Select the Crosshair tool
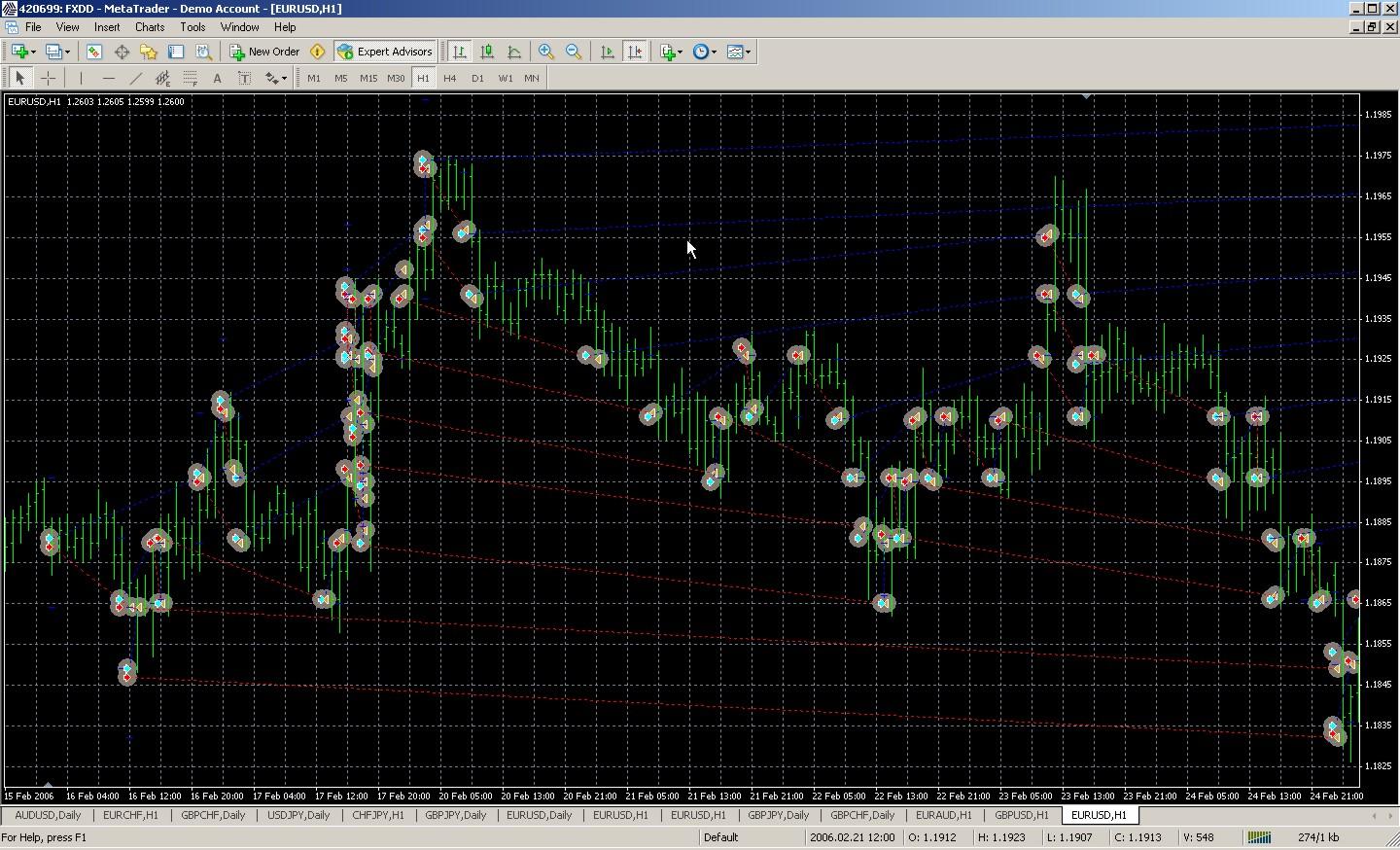The width and height of the screenshot is (1400, 850). 48,78
